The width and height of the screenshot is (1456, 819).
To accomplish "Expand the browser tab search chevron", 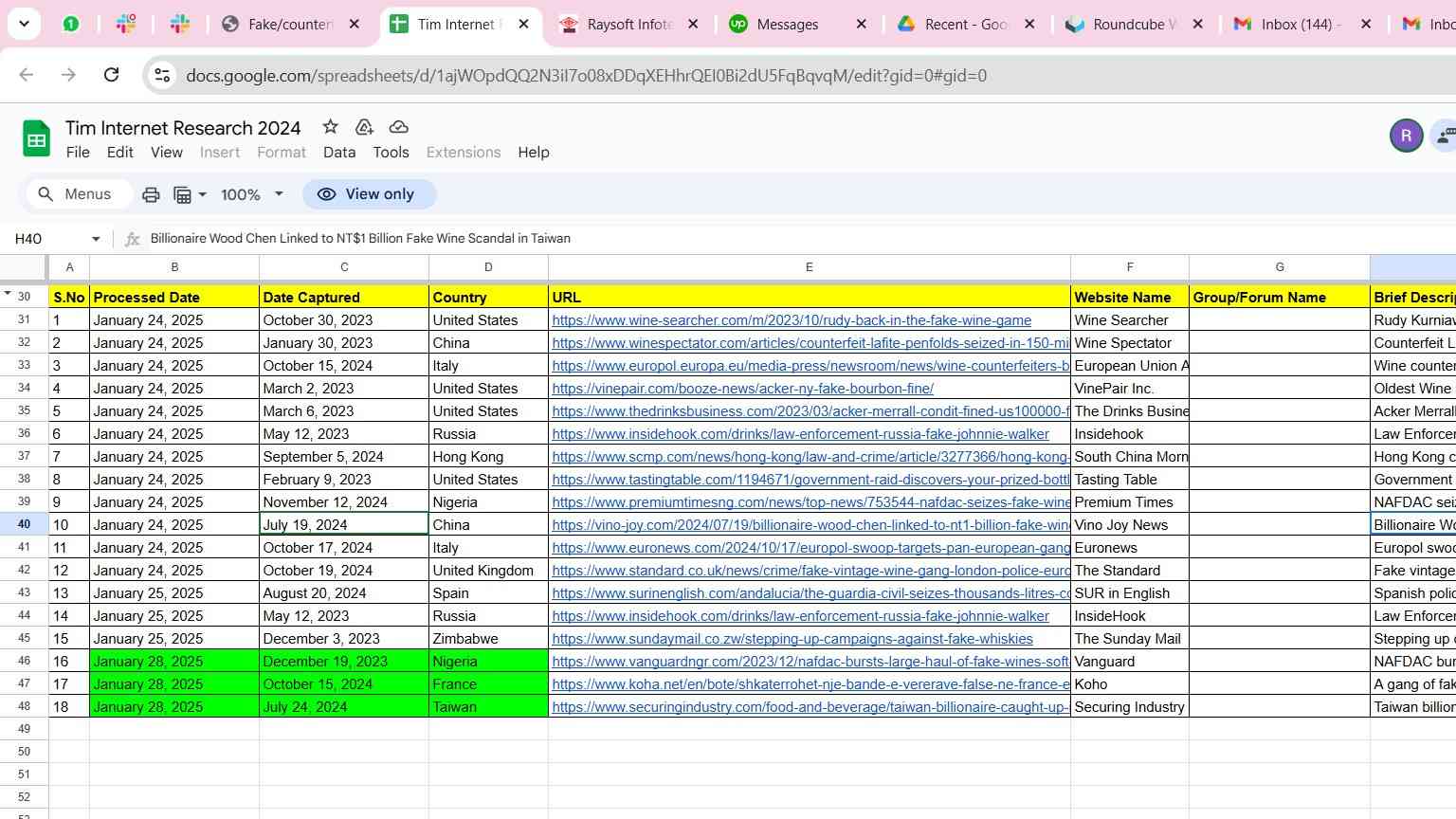I will coord(24,24).
